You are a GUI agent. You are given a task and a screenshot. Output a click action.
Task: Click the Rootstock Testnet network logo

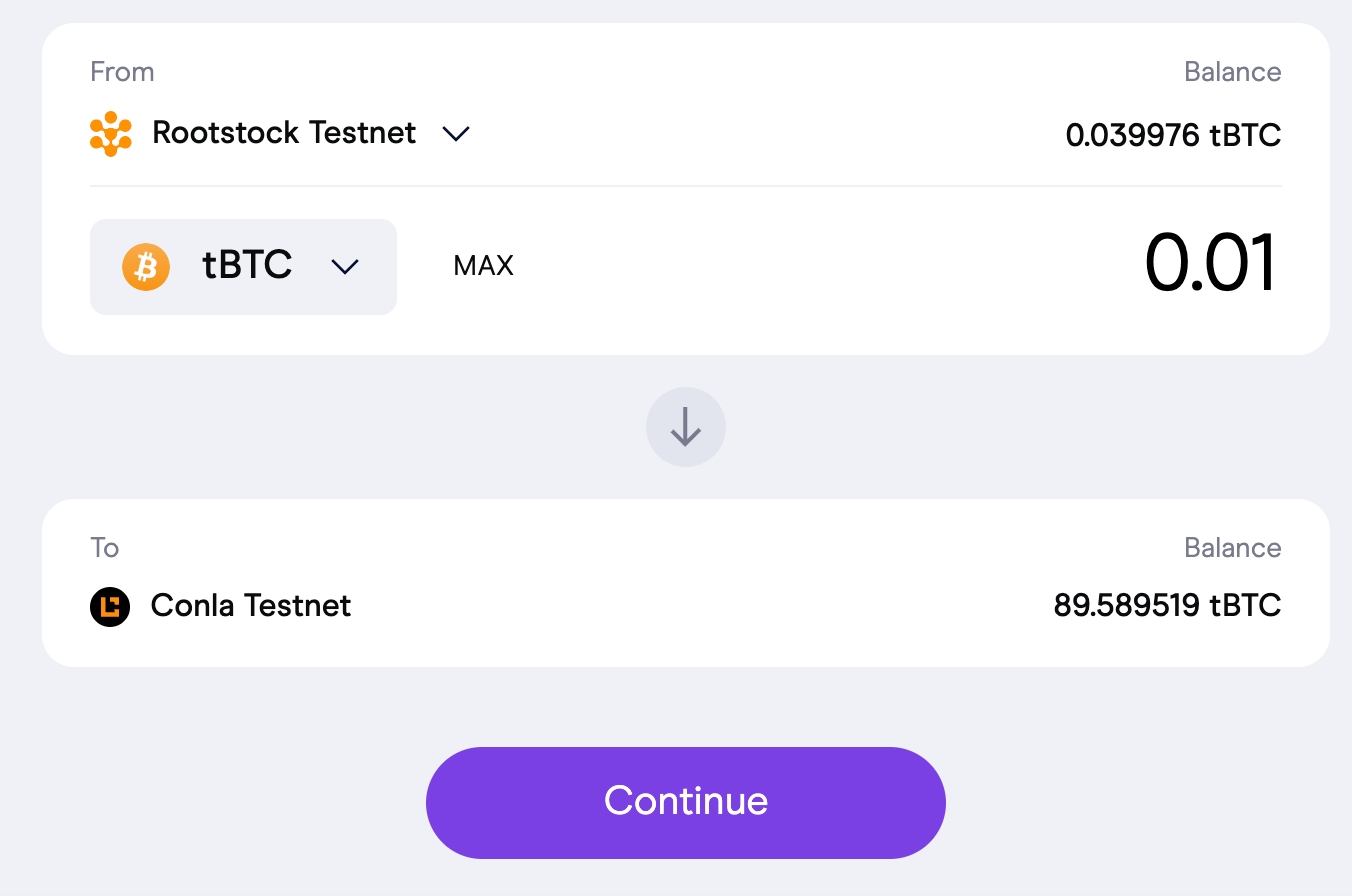click(x=111, y=133)
